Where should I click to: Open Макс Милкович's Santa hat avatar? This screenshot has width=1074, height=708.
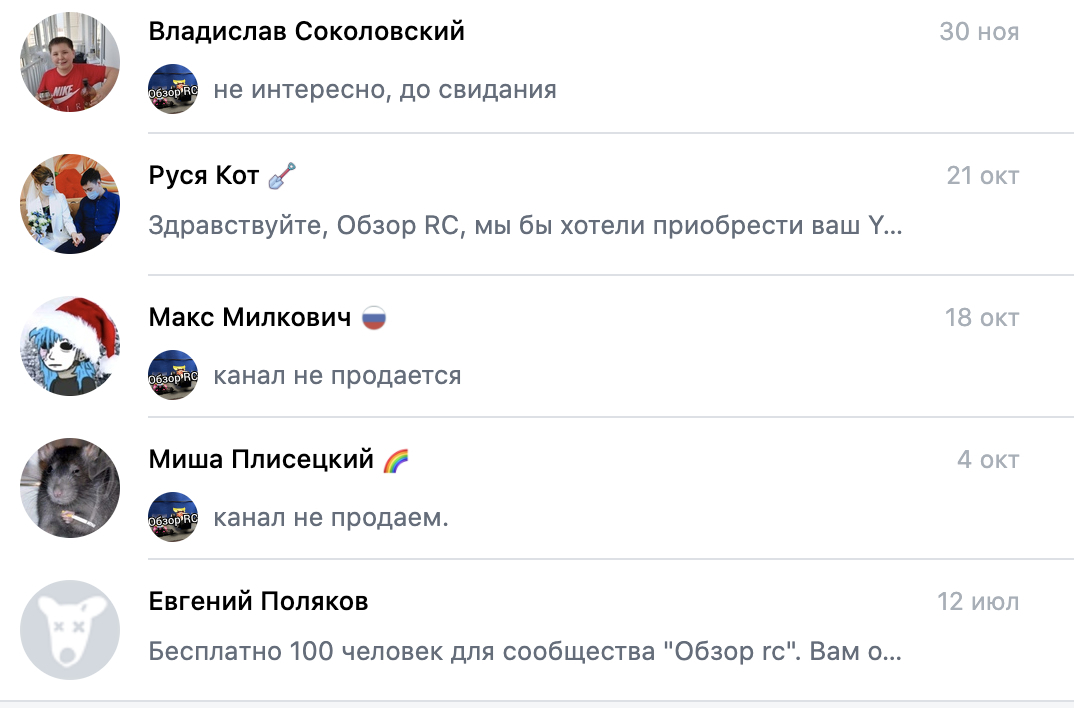pos(70,347)
